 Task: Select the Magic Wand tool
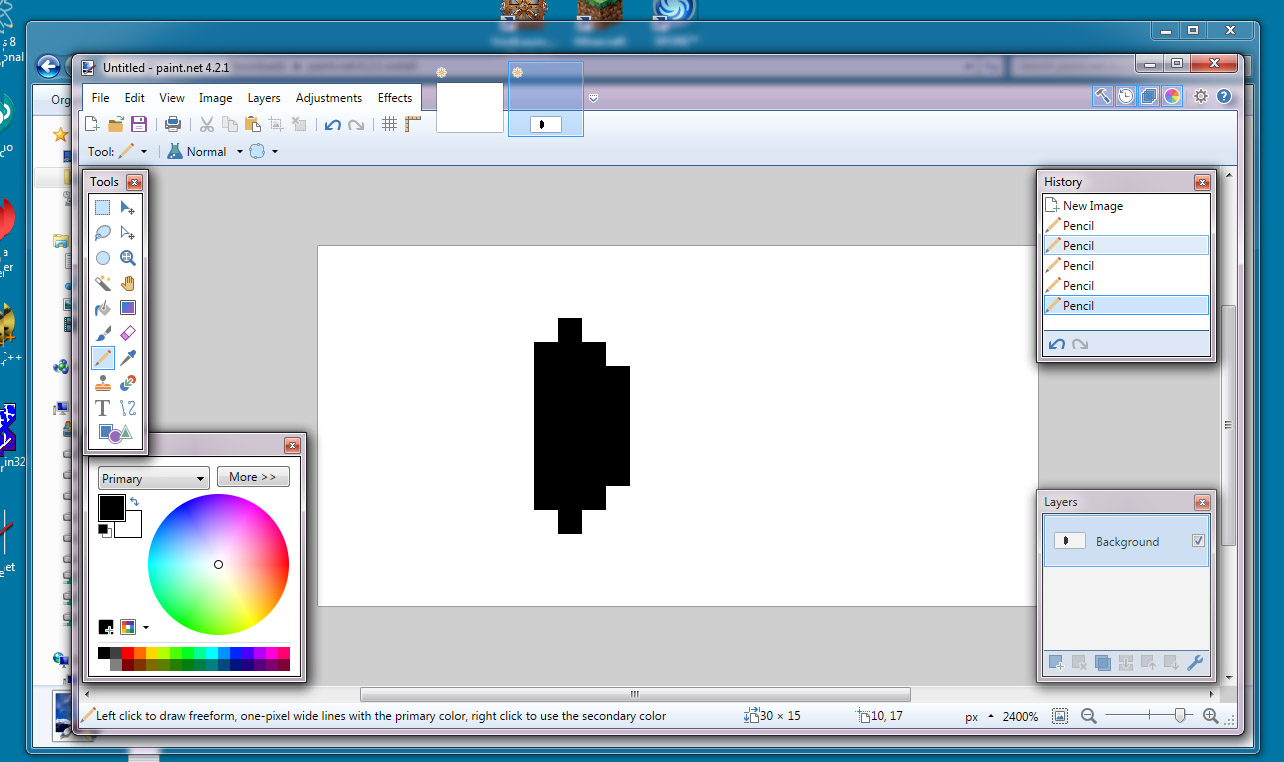tap(102, 282)
